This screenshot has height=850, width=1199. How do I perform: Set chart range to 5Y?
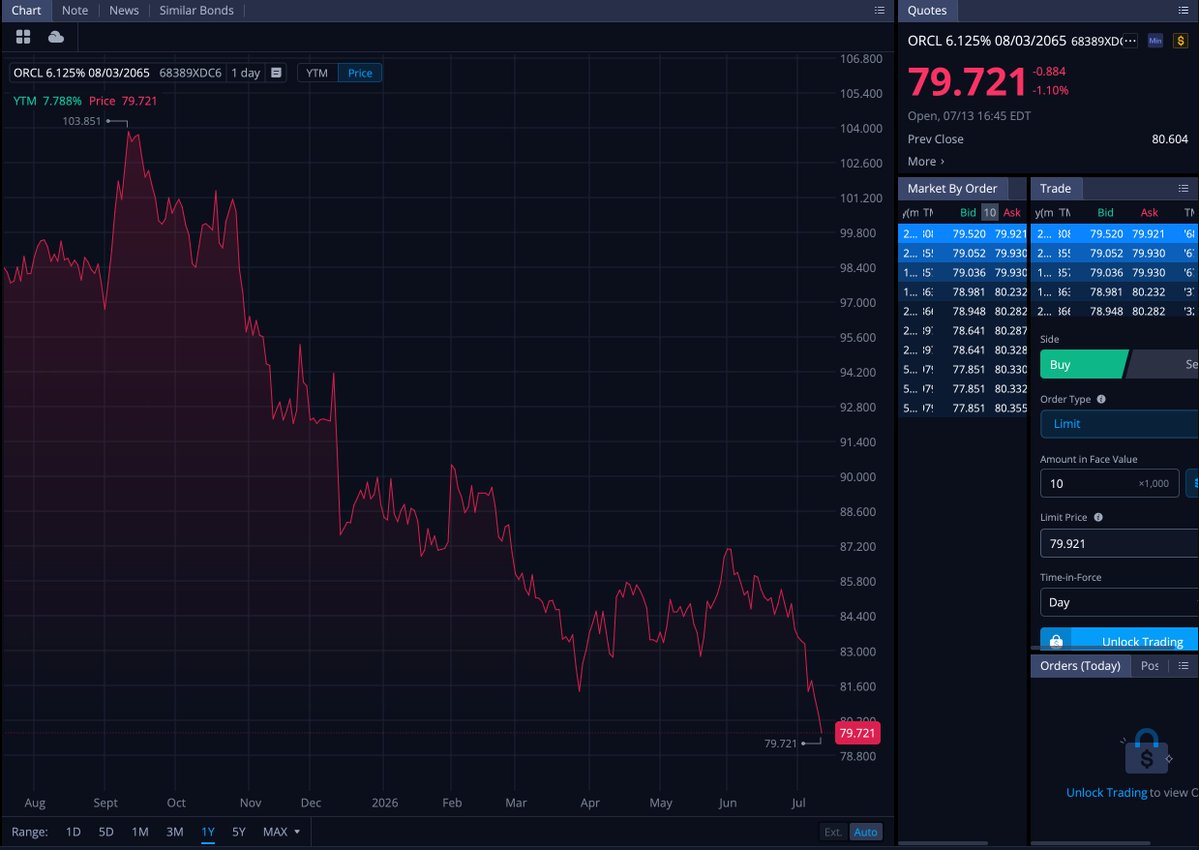point(239,832)
